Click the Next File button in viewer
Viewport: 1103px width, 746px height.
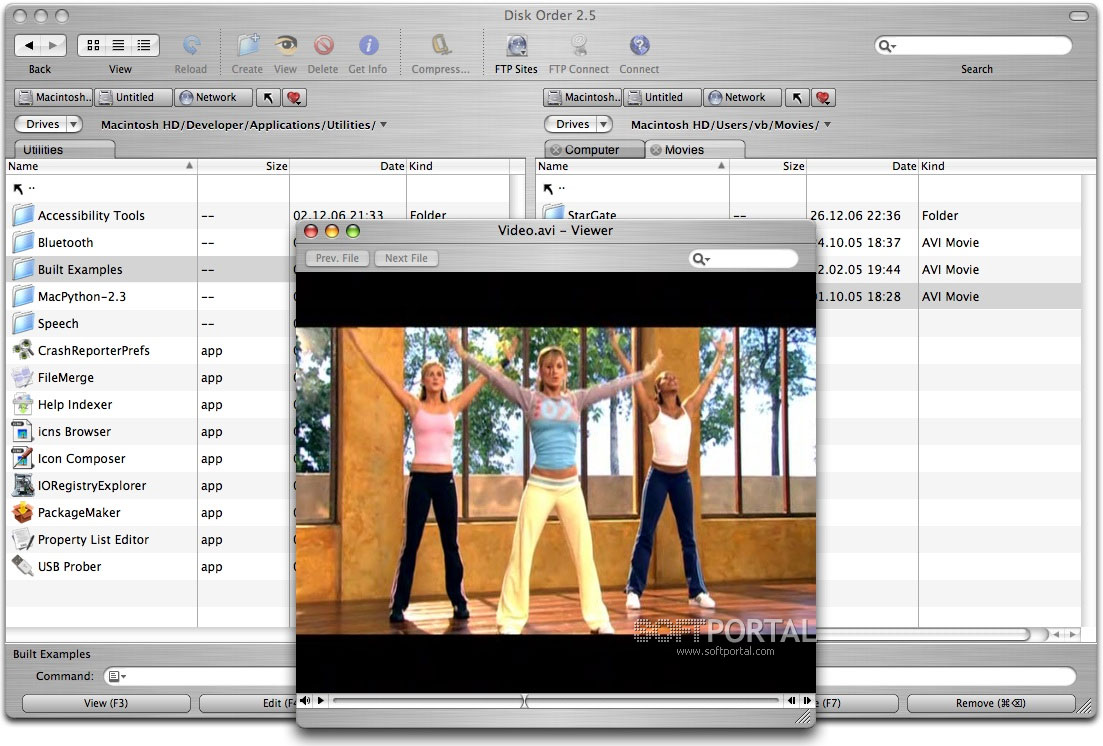click(406, 258)
